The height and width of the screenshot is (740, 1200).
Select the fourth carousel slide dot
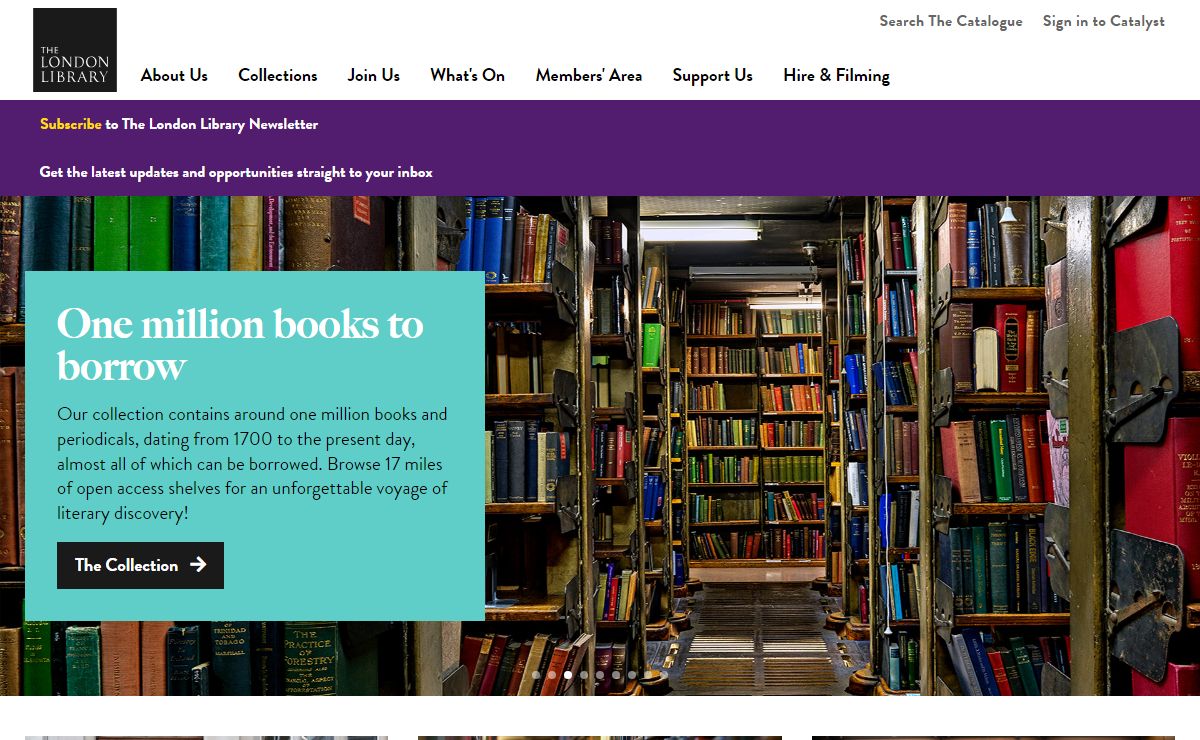tap(584, 675)
